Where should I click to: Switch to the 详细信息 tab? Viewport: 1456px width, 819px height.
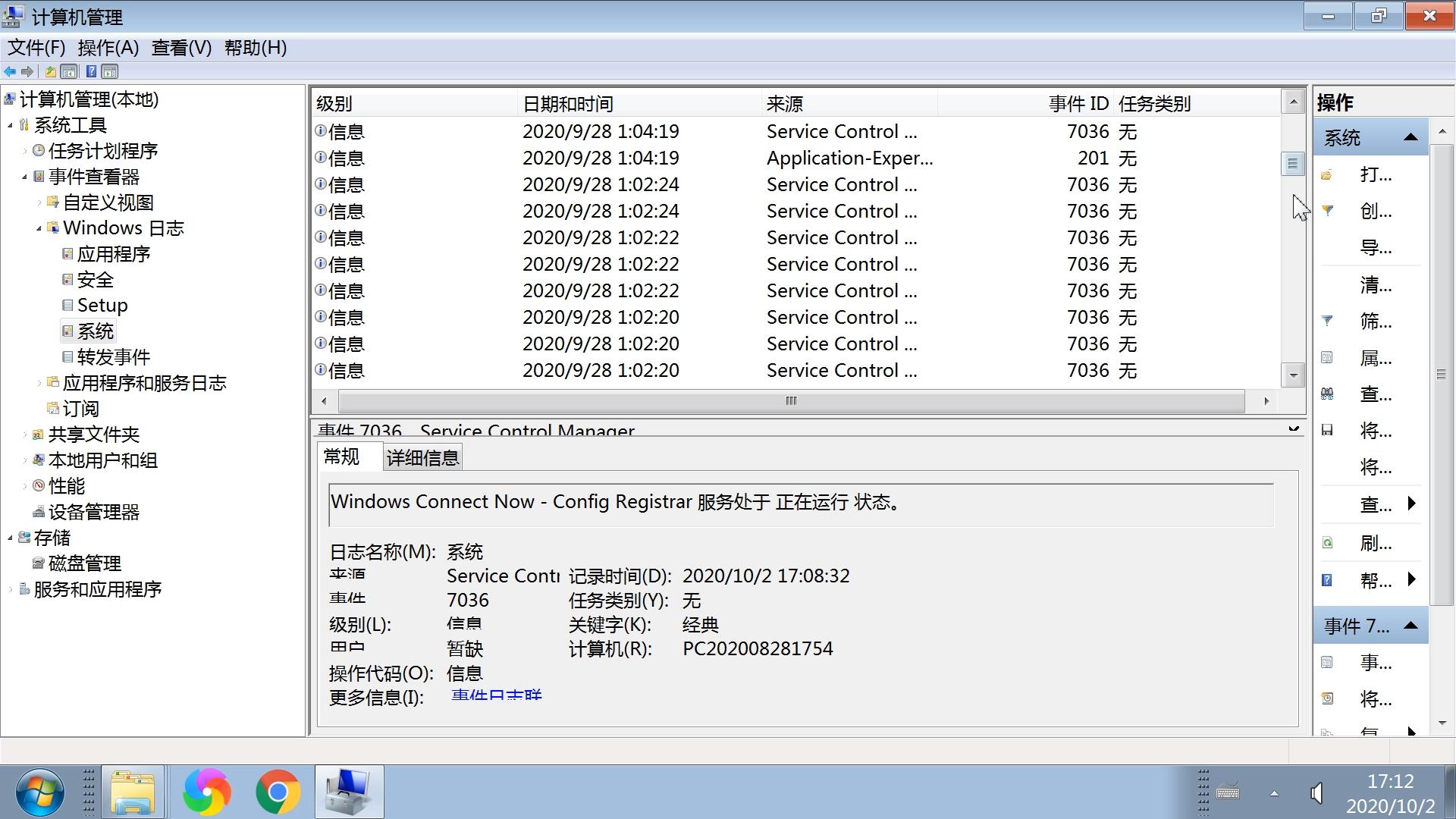[422, 458]
